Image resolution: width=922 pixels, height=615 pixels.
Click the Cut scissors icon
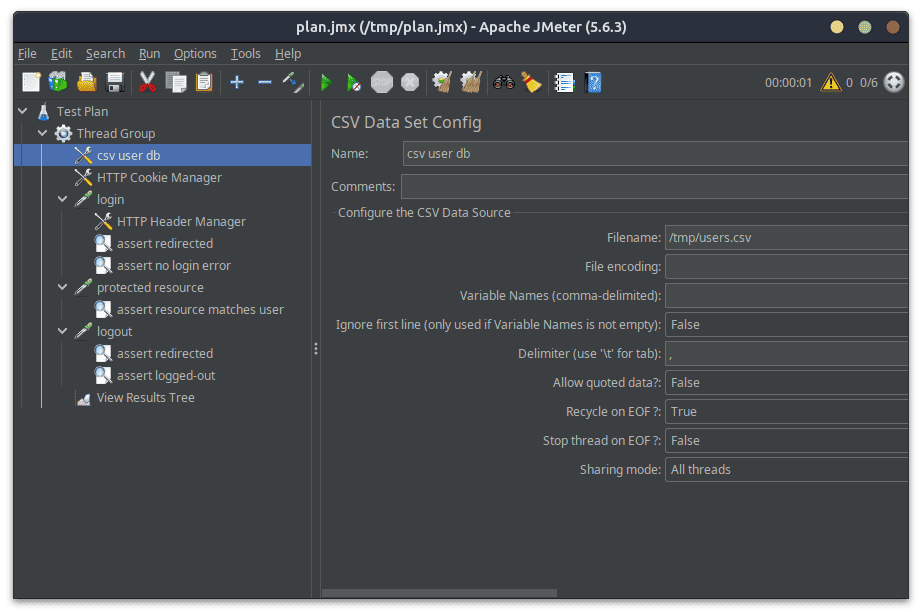(147, 82)
